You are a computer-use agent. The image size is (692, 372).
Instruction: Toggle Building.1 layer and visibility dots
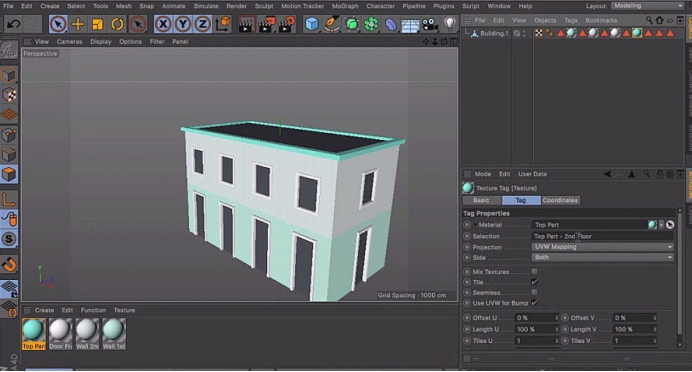click(524, 33)
